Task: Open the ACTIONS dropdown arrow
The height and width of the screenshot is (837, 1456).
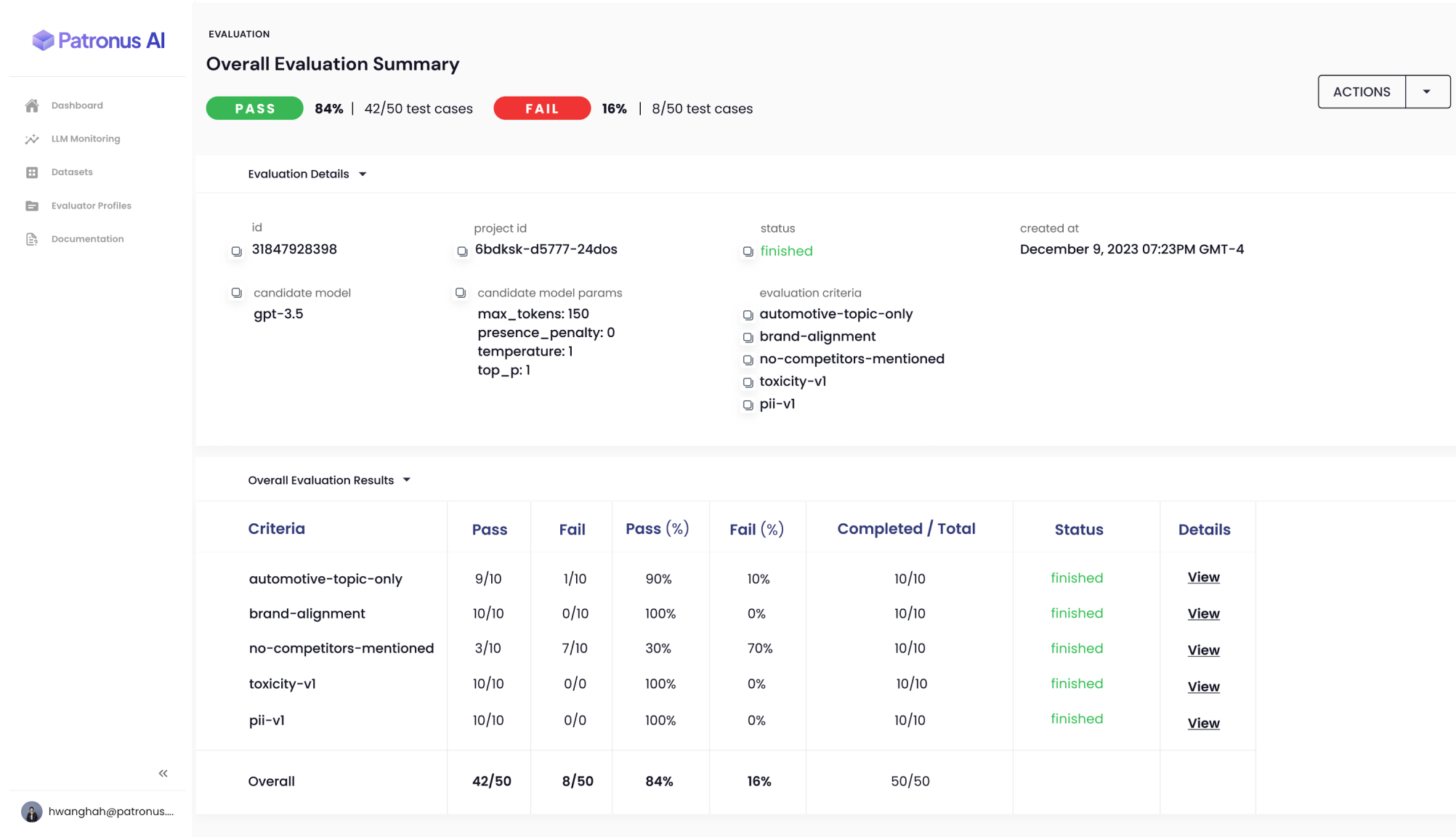Action: click(1427, 92)
